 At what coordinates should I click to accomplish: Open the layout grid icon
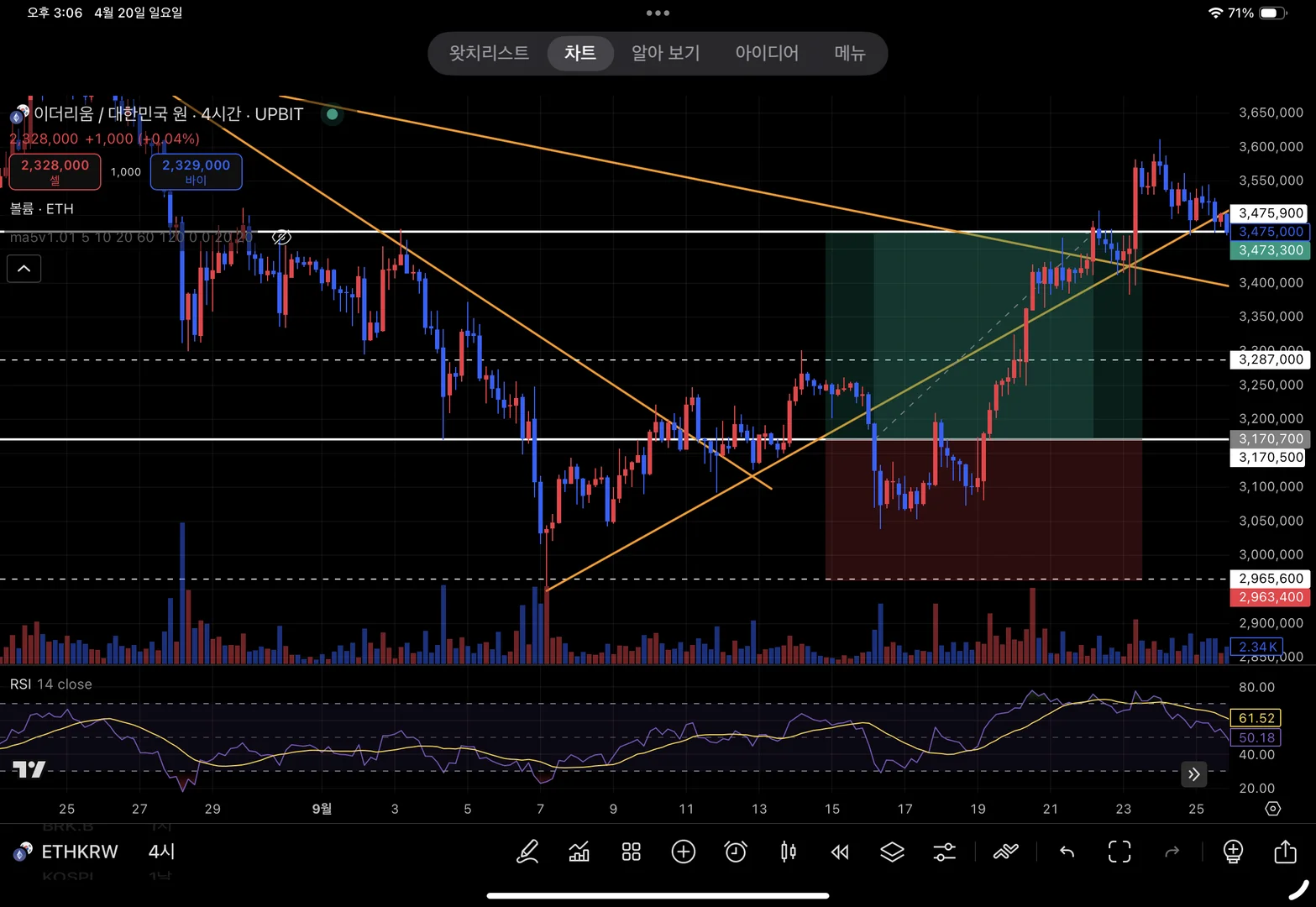[x=632, y=852]
